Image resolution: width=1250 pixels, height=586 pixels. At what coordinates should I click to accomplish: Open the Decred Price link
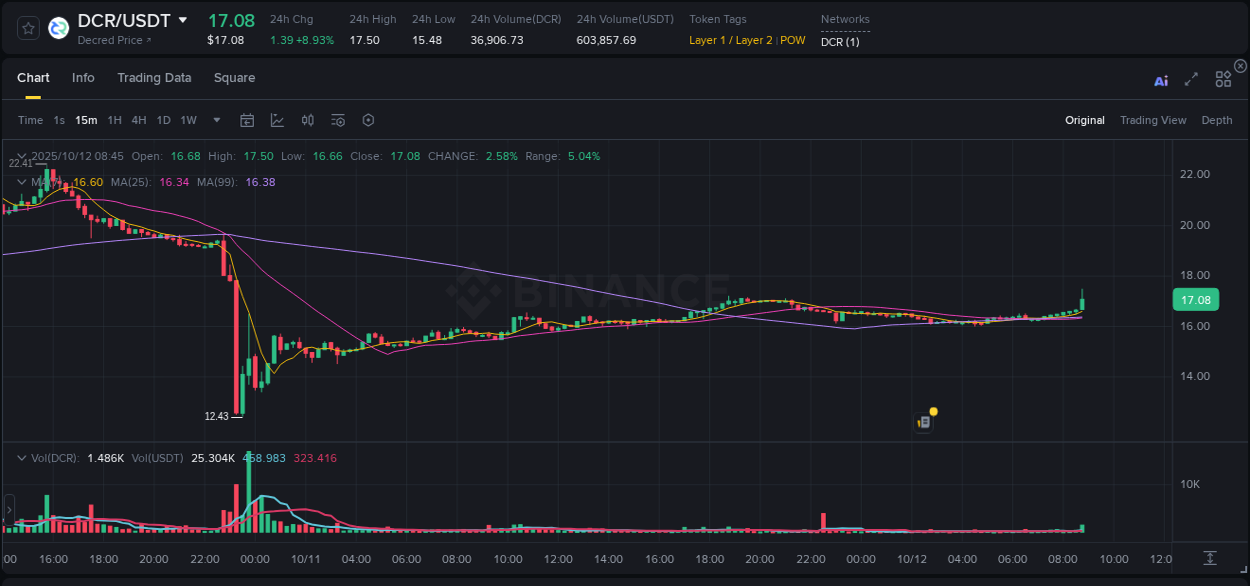(107, 40)
